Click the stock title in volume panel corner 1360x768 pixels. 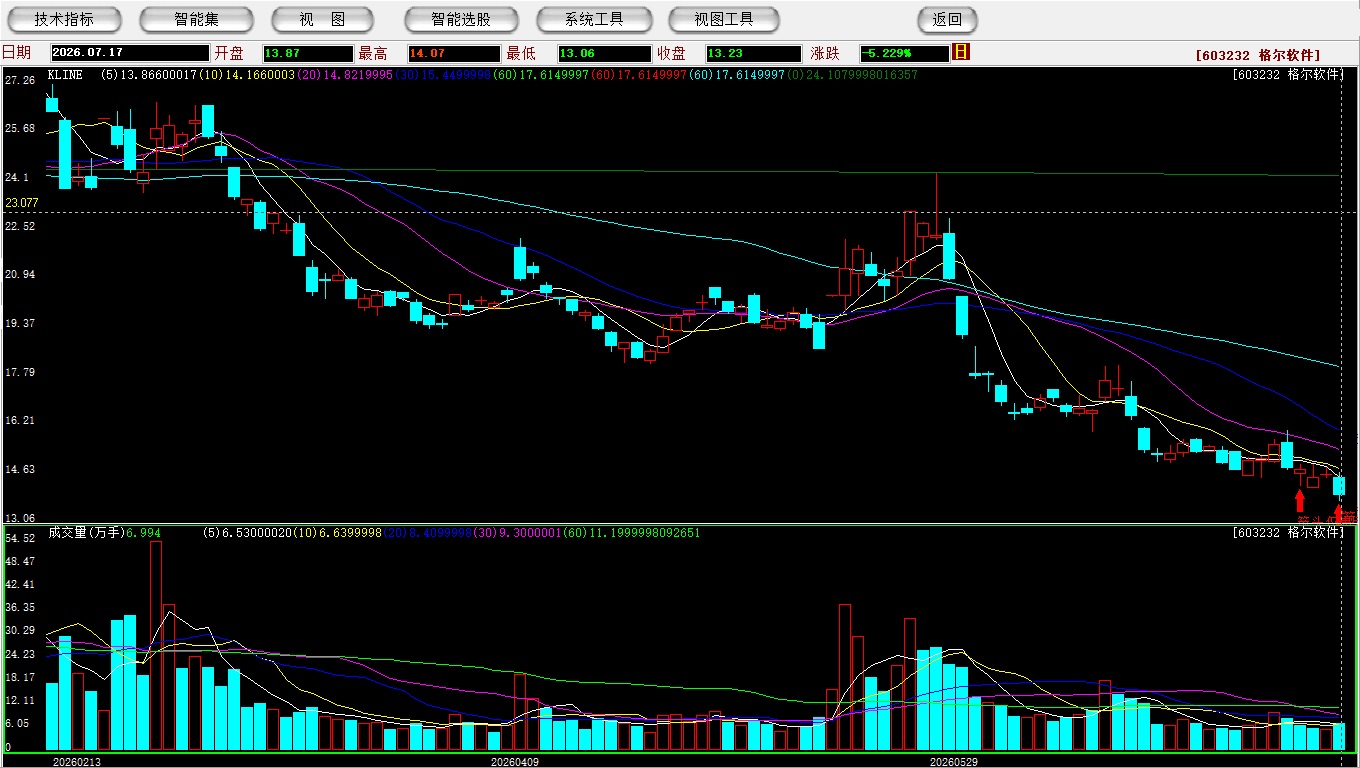click(1288, 533)
